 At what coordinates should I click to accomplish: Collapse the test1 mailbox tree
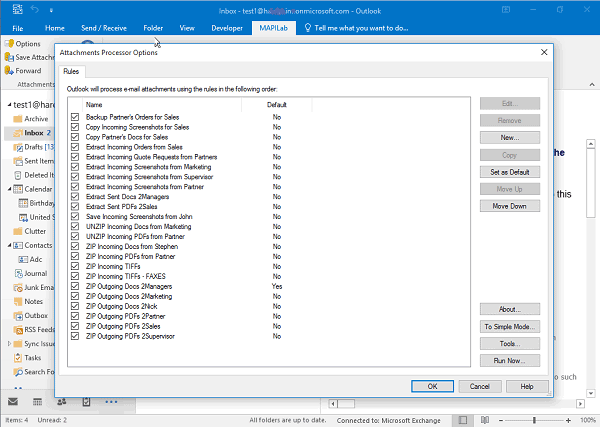pyautogui.click(x=9, y=104)
